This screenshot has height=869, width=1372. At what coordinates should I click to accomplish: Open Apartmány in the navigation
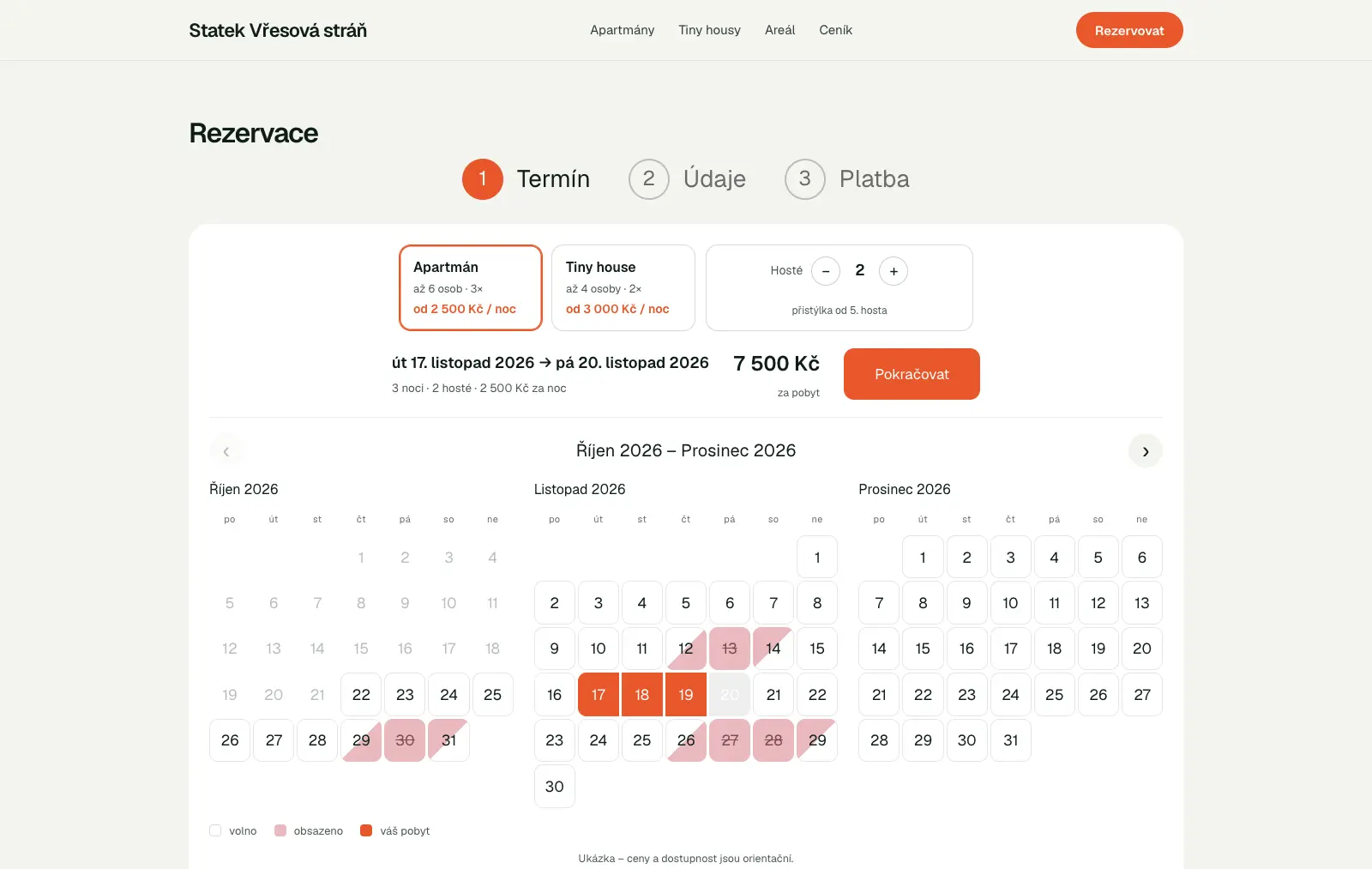(x=622, y=30)
